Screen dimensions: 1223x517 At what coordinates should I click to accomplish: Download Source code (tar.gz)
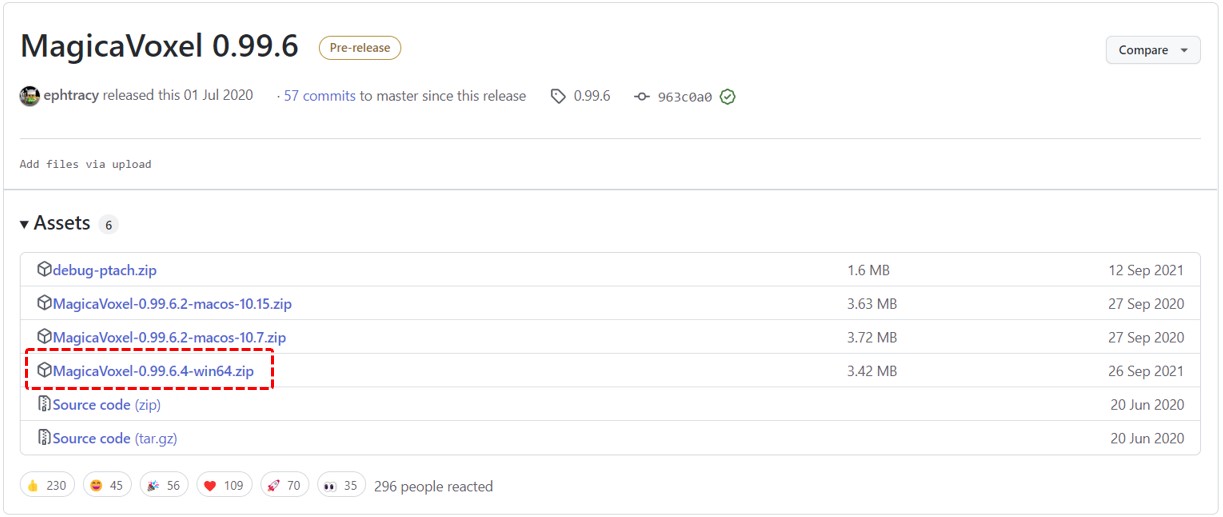coord(115,438)
